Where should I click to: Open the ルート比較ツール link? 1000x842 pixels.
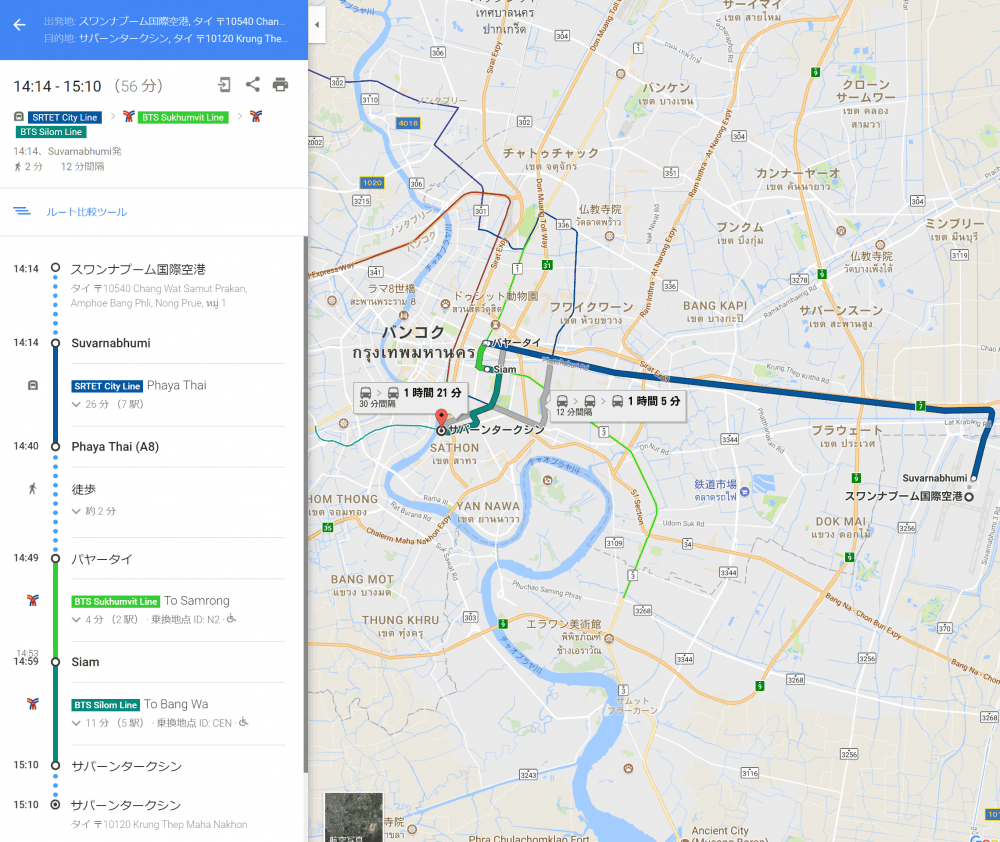pyautogui.click(x=86, y=212)
